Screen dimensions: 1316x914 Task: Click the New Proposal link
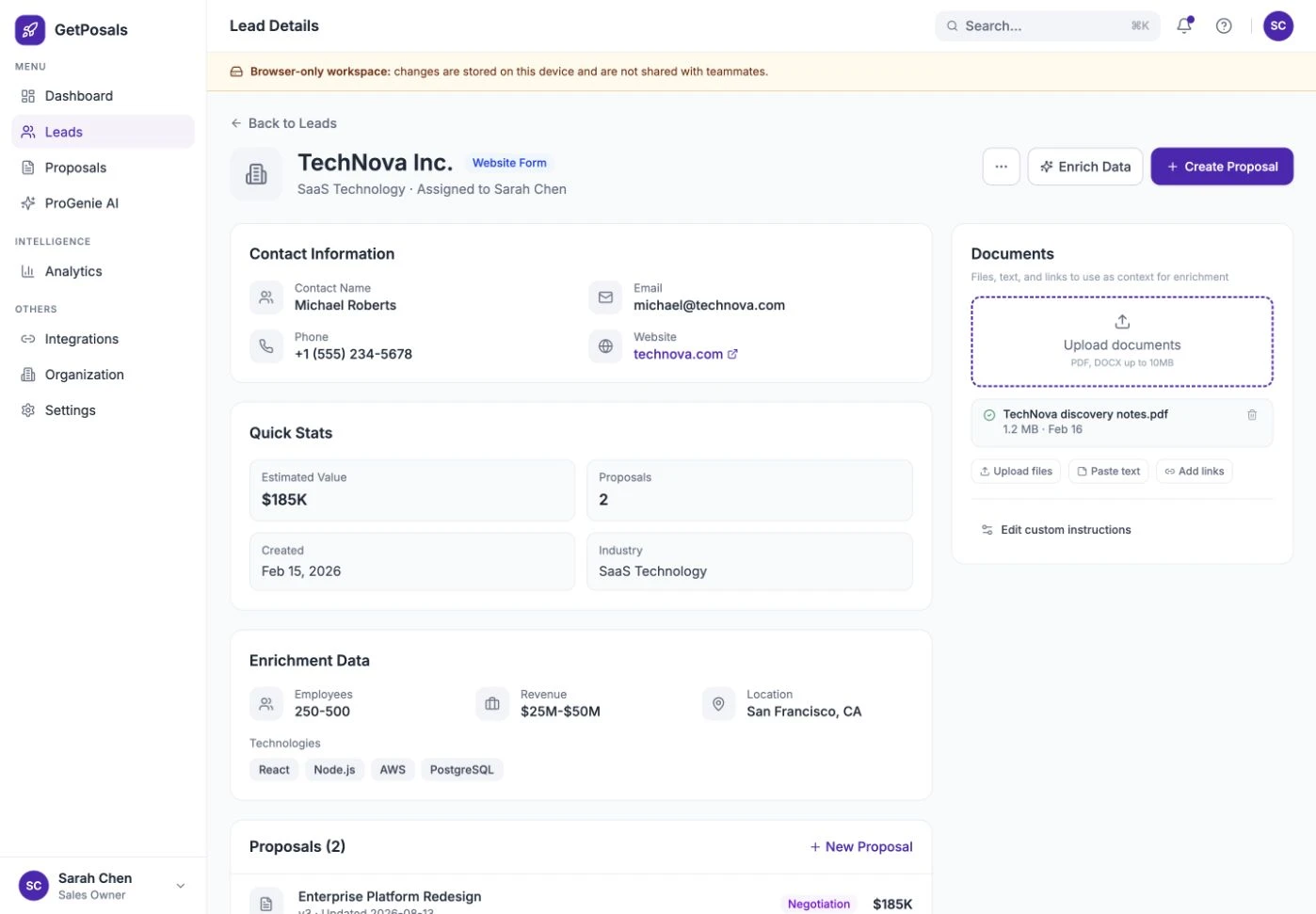pyautogui.click(x=861, y=847)
